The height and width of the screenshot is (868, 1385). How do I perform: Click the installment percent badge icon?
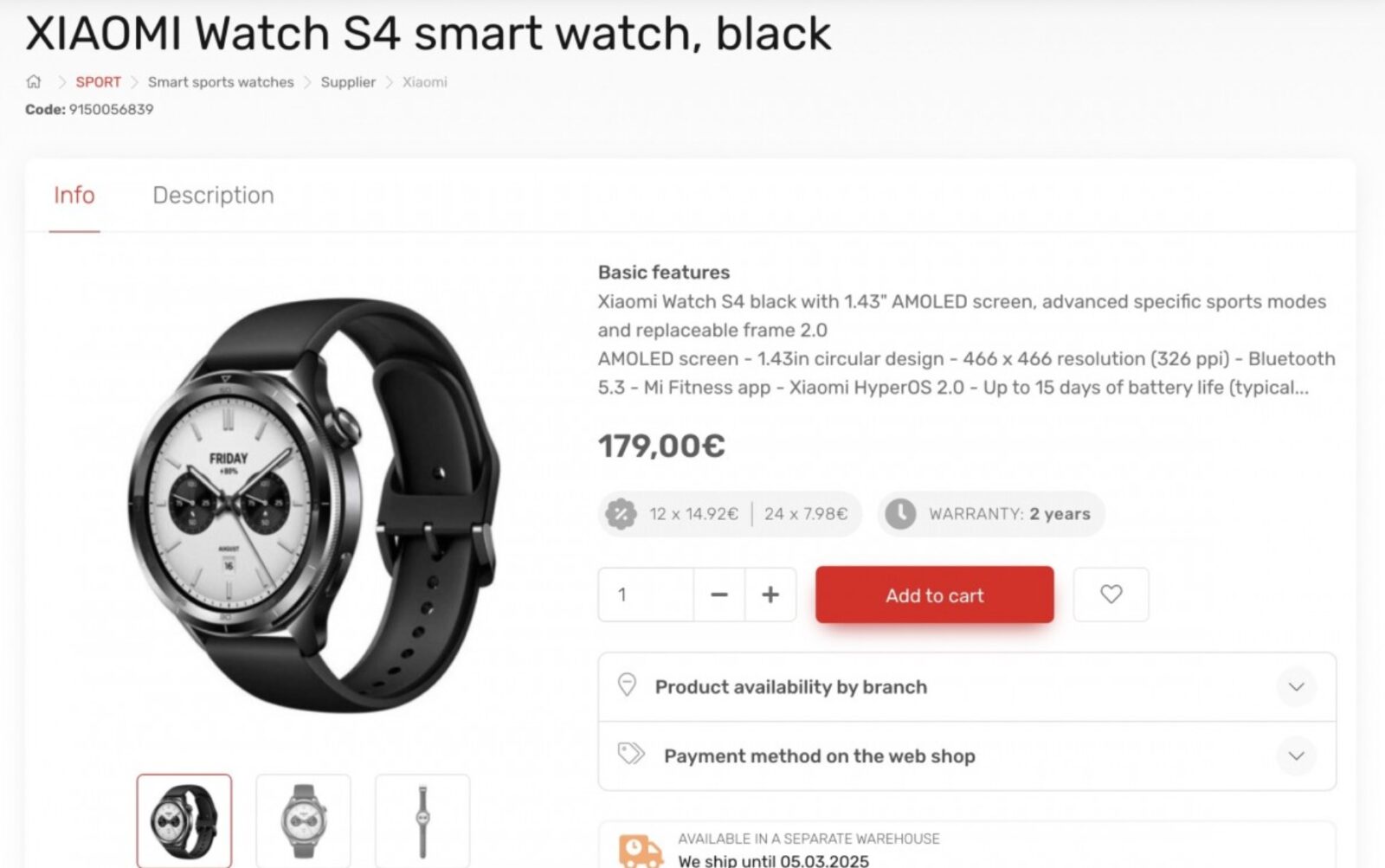[x=621, y=514]
